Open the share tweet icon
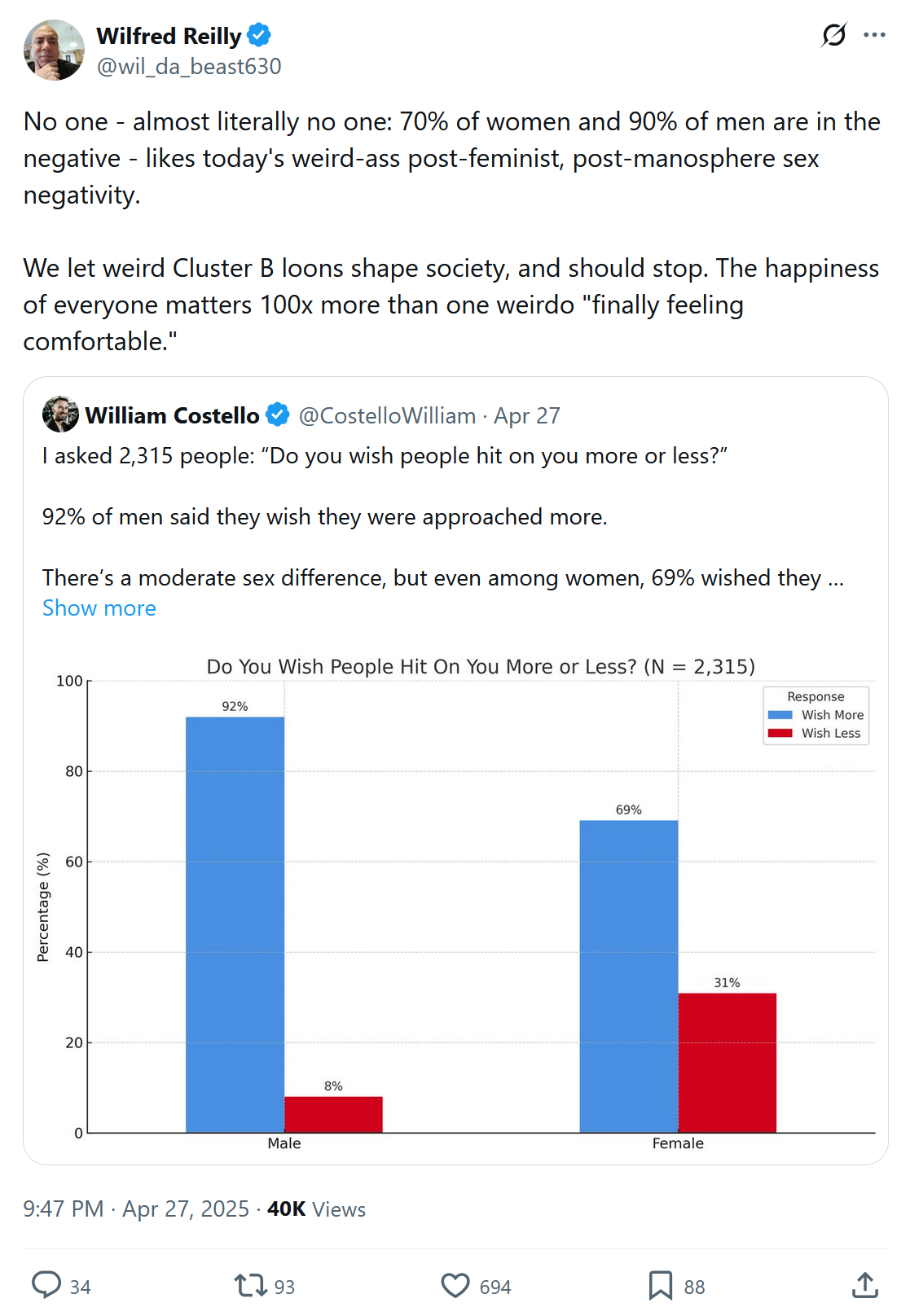Screen dimensions: 910x1316 point(864,1285)
